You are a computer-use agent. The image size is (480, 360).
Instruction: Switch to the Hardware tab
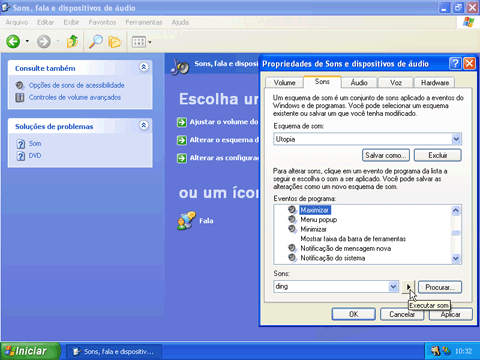pyautogui.click(x=435, y=83)
